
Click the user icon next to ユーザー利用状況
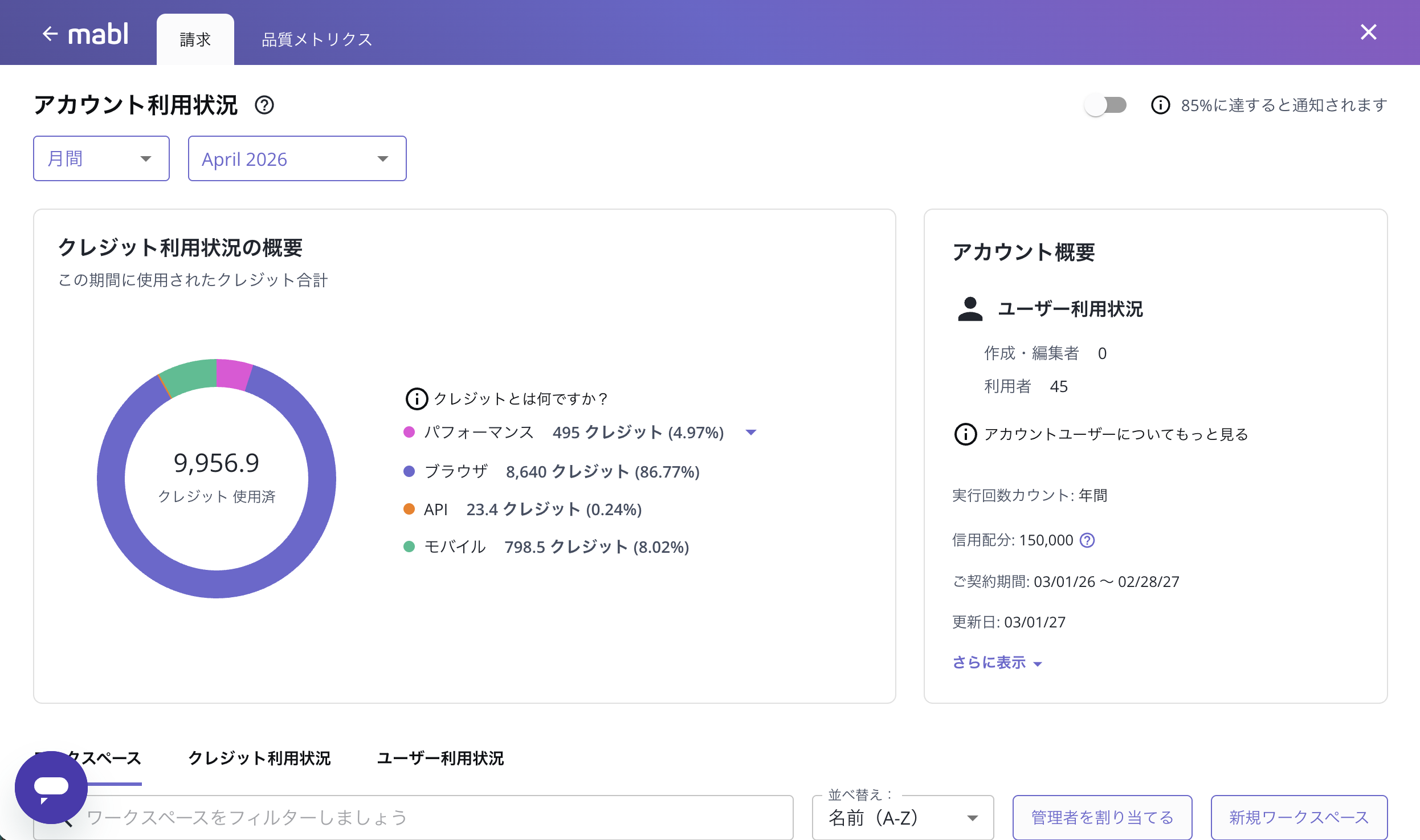click(970, 309)
